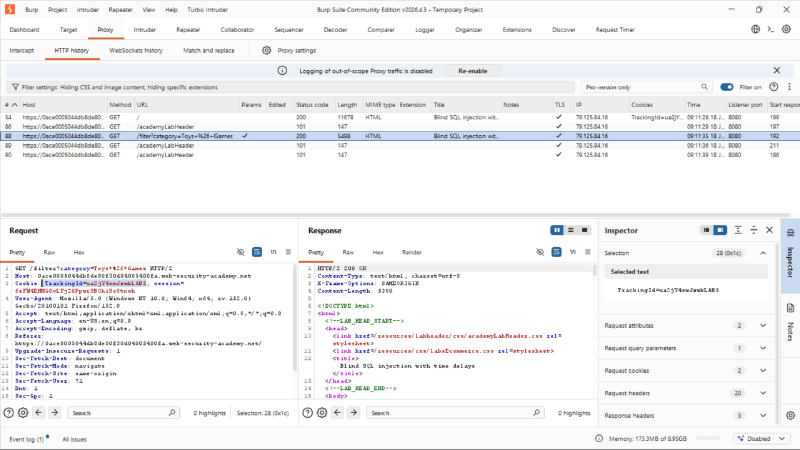Screen dimensions: 800x450
Task: Toggle show newline \n in Response panel
Action: [x=572, y=252]
